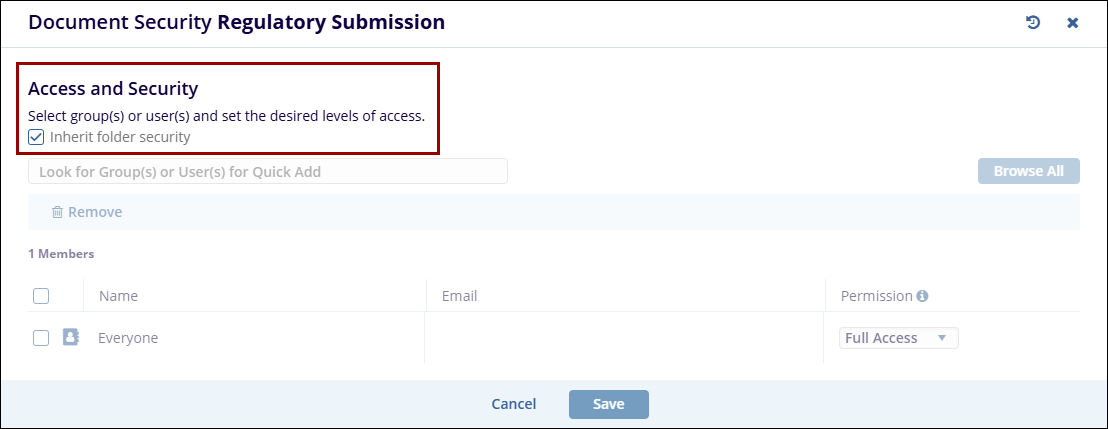Screen dimensions: 1108x429
Task: Close the Document Security dialog
Action: click(1072, 22)
